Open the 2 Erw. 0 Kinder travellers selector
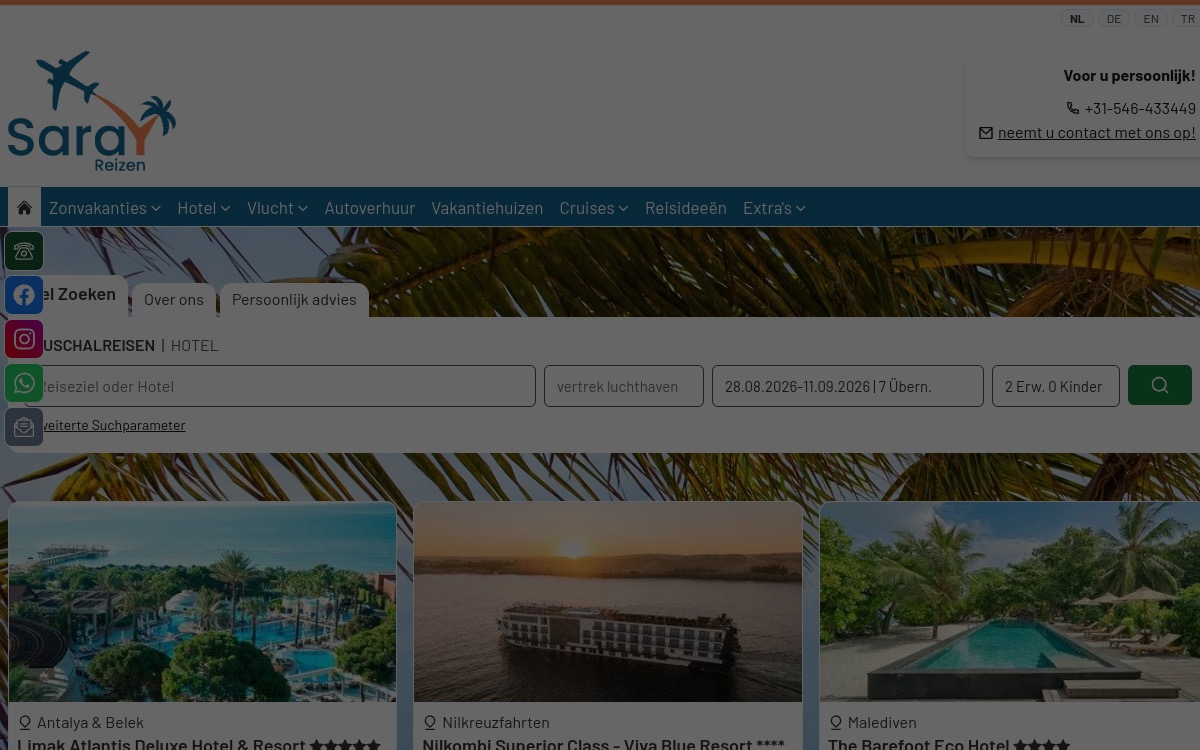This screenshot has width=1200, height=750. point(1056,386)
